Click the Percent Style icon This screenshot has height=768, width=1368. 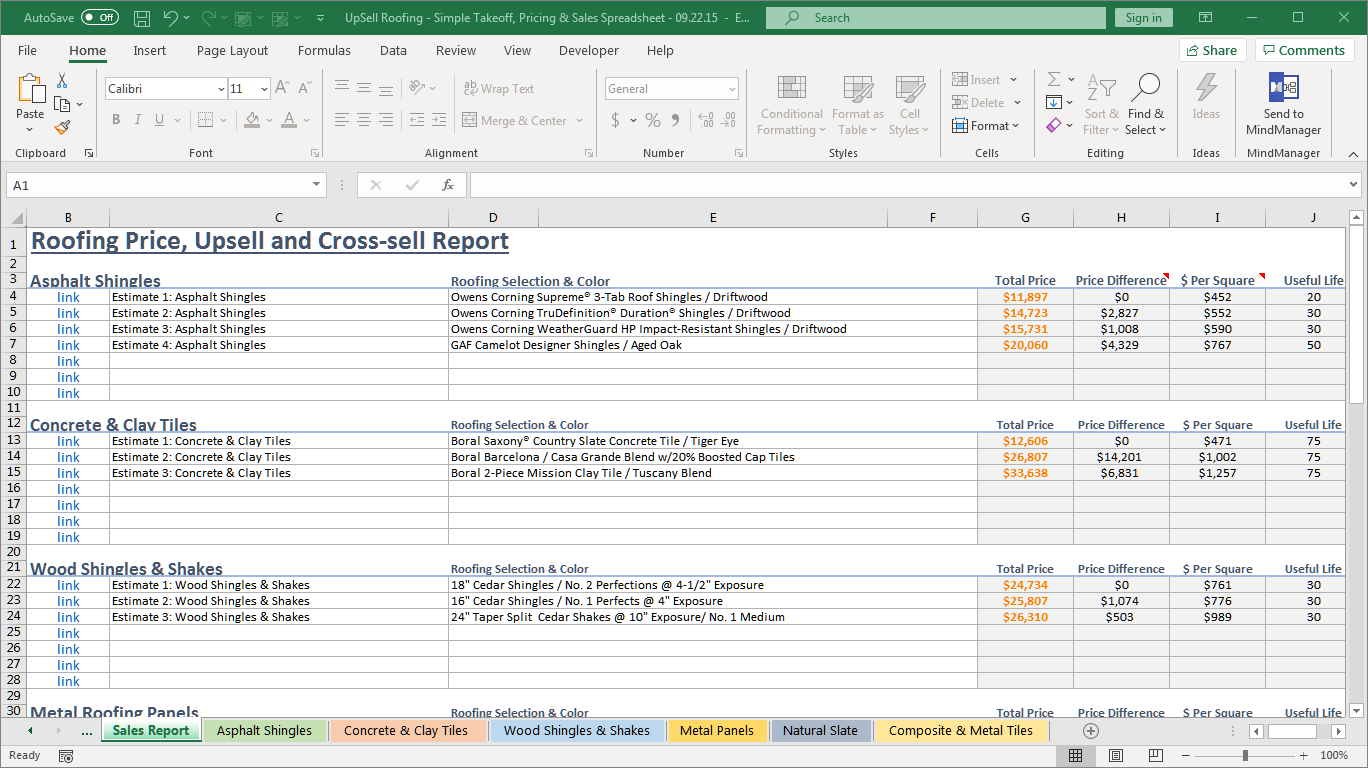(653, 120)
